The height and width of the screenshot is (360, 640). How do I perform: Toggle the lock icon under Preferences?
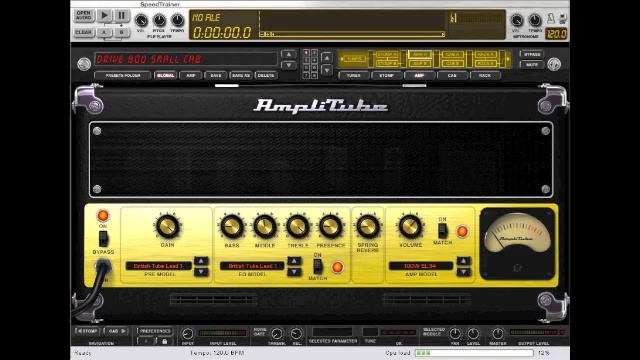[x=164, y=341]
